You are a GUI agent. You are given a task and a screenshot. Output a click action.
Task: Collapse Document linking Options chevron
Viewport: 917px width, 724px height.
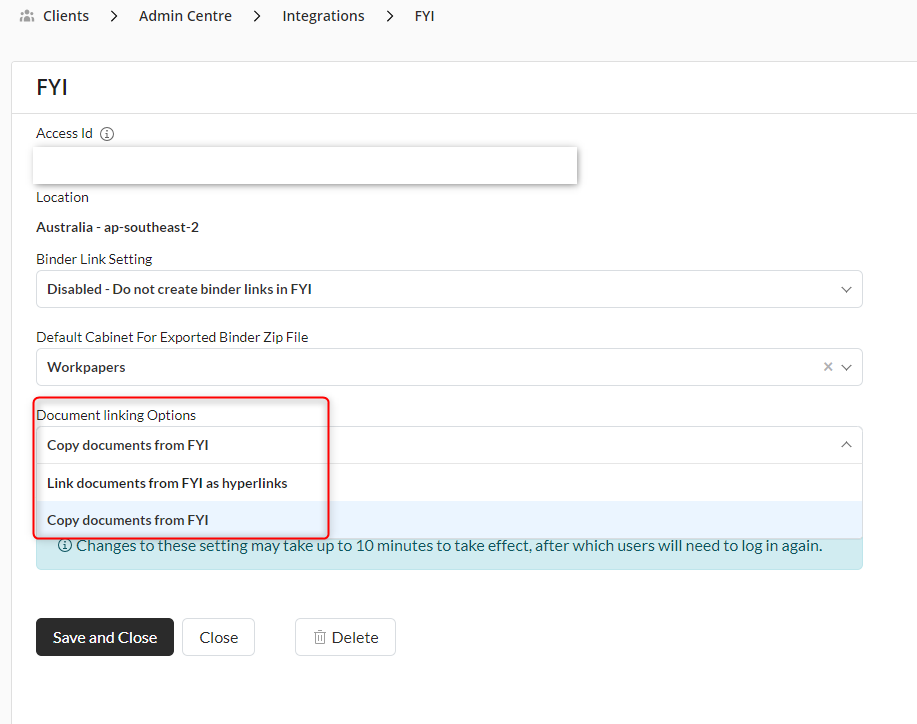pos(846,445)
